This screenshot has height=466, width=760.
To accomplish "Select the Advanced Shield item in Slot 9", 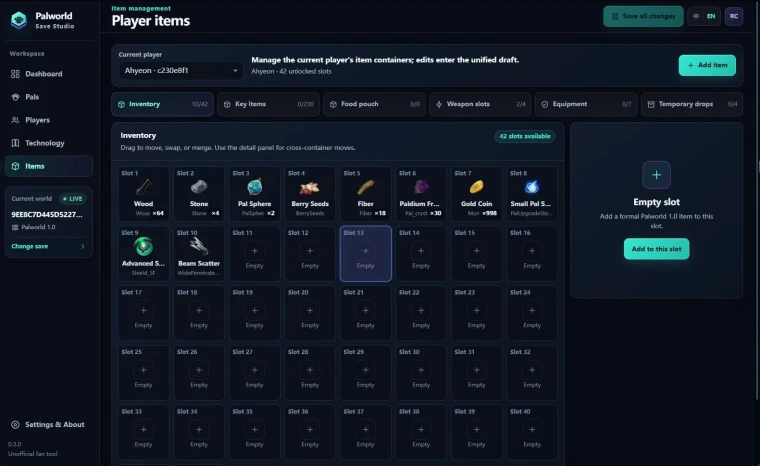I will coord(143,254).
